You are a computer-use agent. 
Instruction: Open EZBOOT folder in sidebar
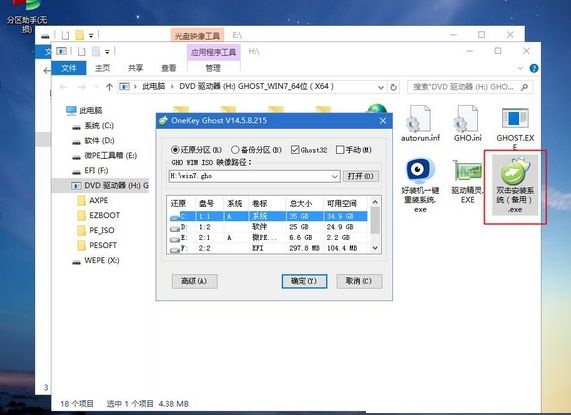pos(99,215)
